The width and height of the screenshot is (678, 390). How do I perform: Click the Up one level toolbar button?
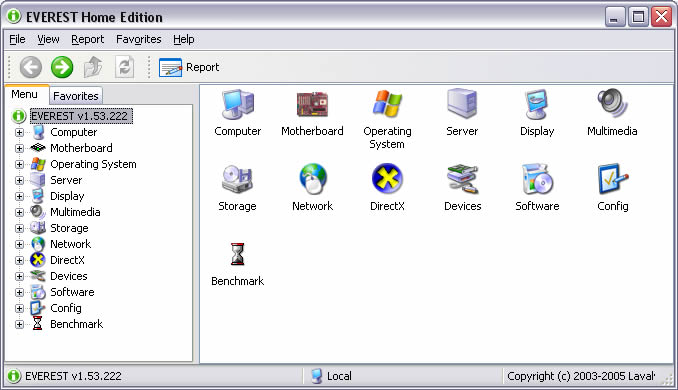tap(93, 67)
